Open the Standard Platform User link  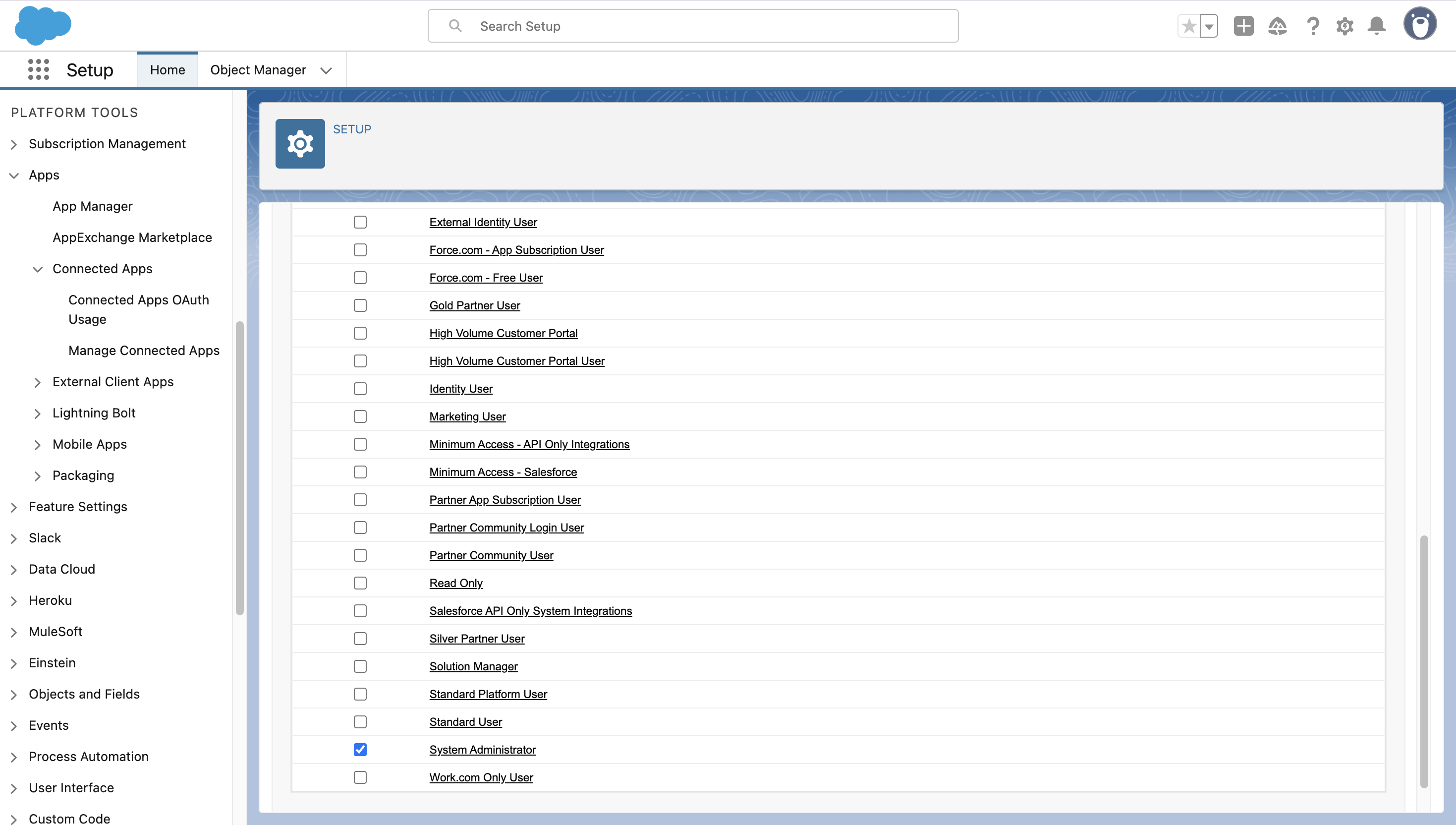click(488, 694)
